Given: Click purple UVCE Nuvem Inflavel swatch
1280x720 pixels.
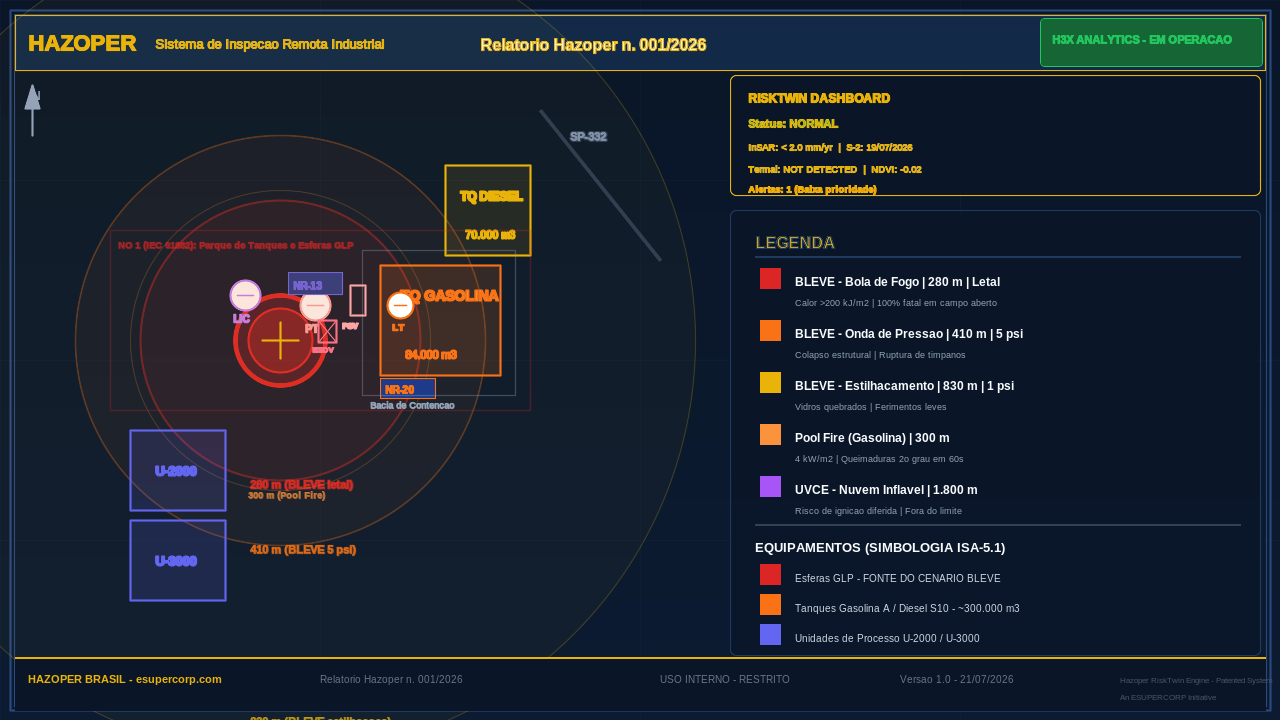Looking at the screenshot, I should point(770,486).
